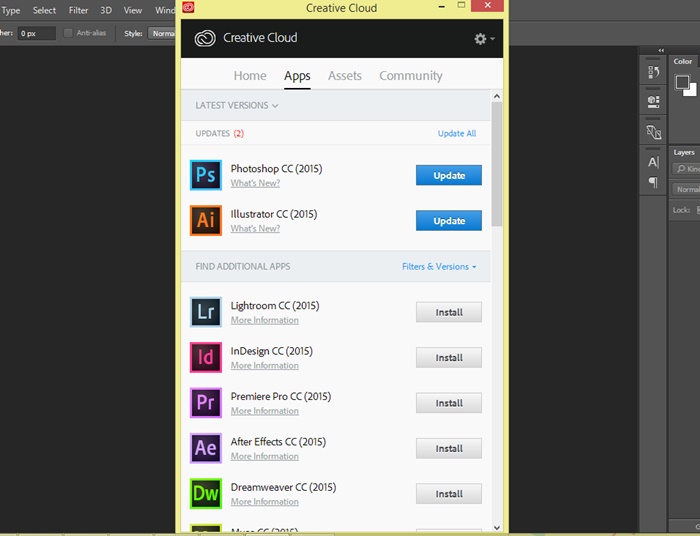Switch to the Community tab
The image size is (700, 536).
pyautogui.click(x=411, y=76)
